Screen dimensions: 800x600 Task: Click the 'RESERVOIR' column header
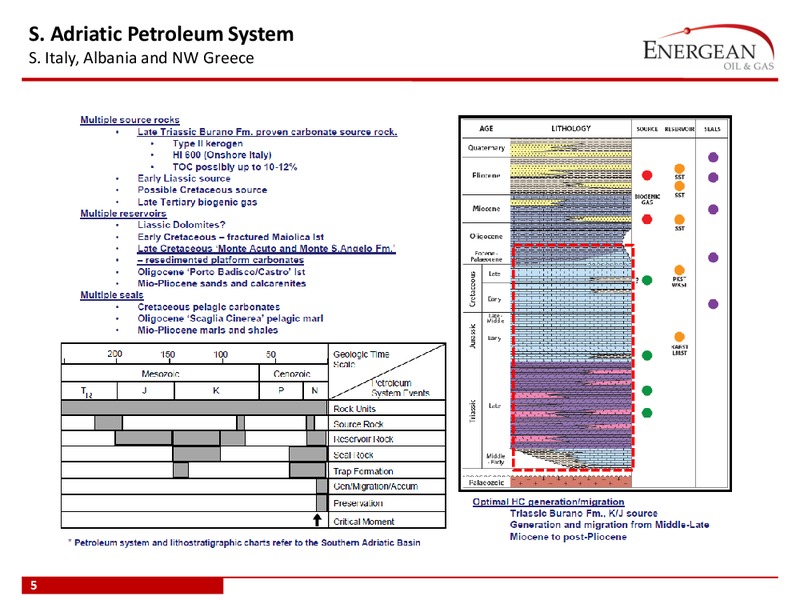[x=679, y=129]
